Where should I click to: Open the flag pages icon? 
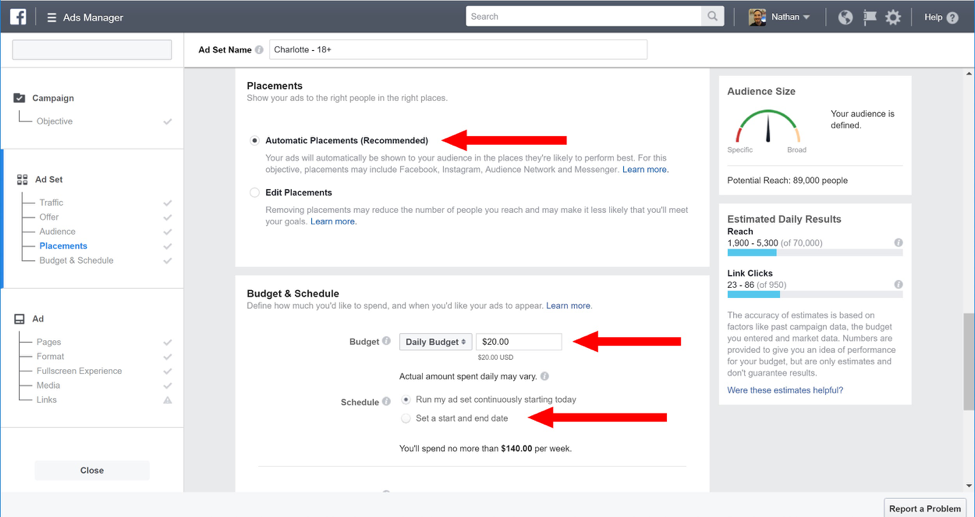coord(870,17)
